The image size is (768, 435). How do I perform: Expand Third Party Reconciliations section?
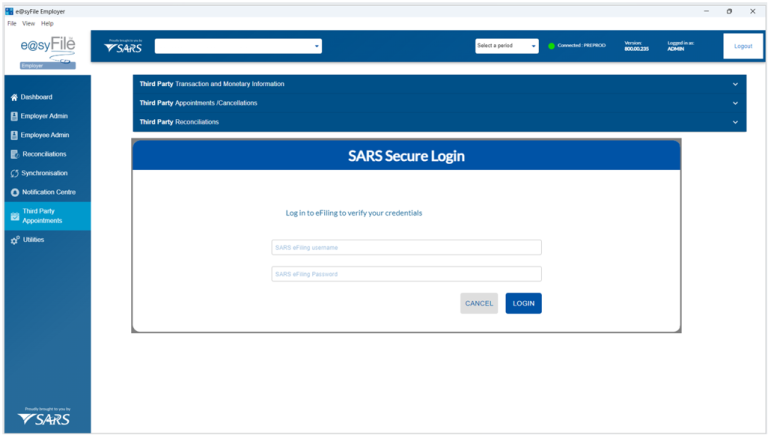tap(439, 122)
